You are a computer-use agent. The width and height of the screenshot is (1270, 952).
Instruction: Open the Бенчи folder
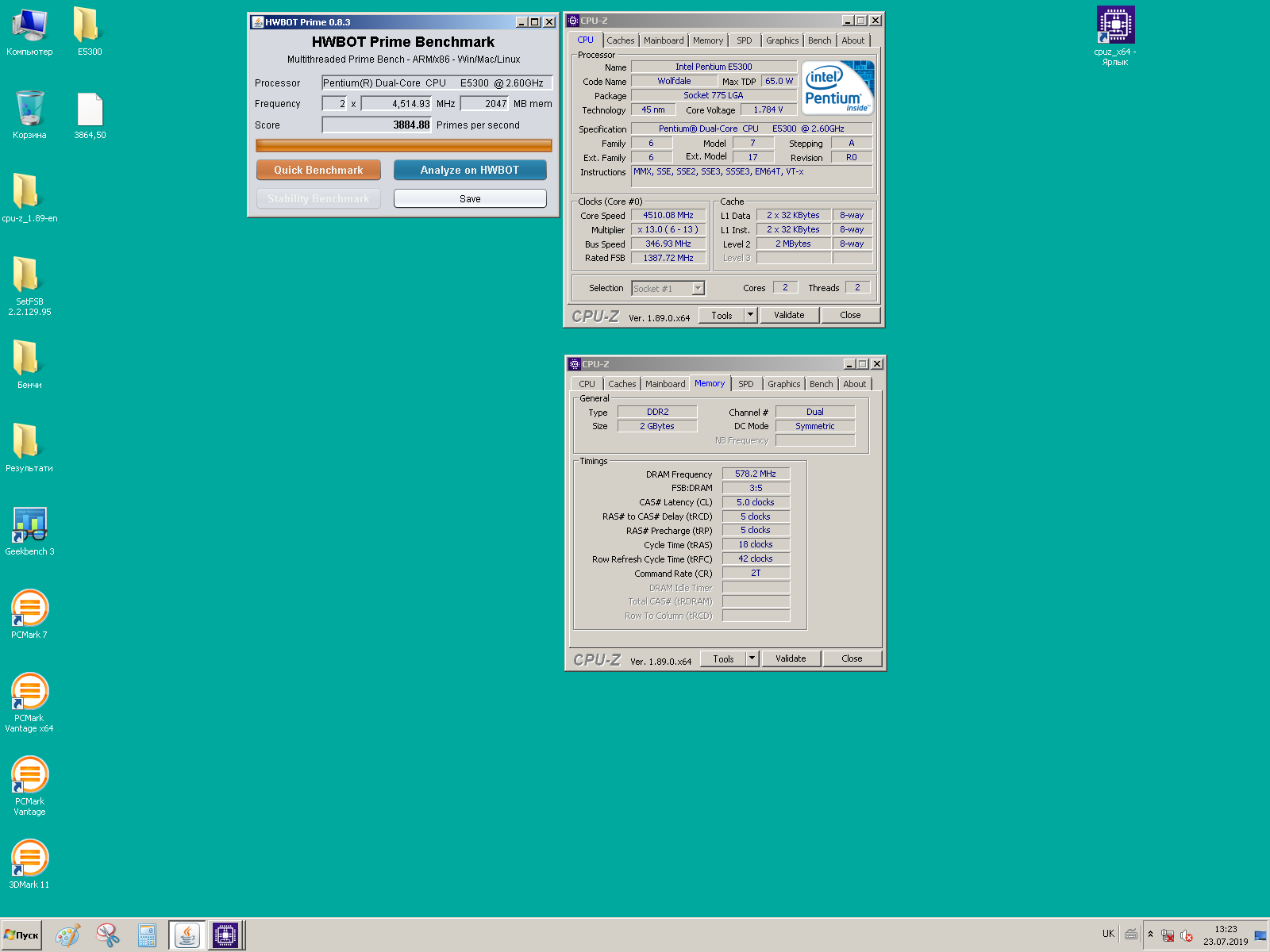click(29, 365)
